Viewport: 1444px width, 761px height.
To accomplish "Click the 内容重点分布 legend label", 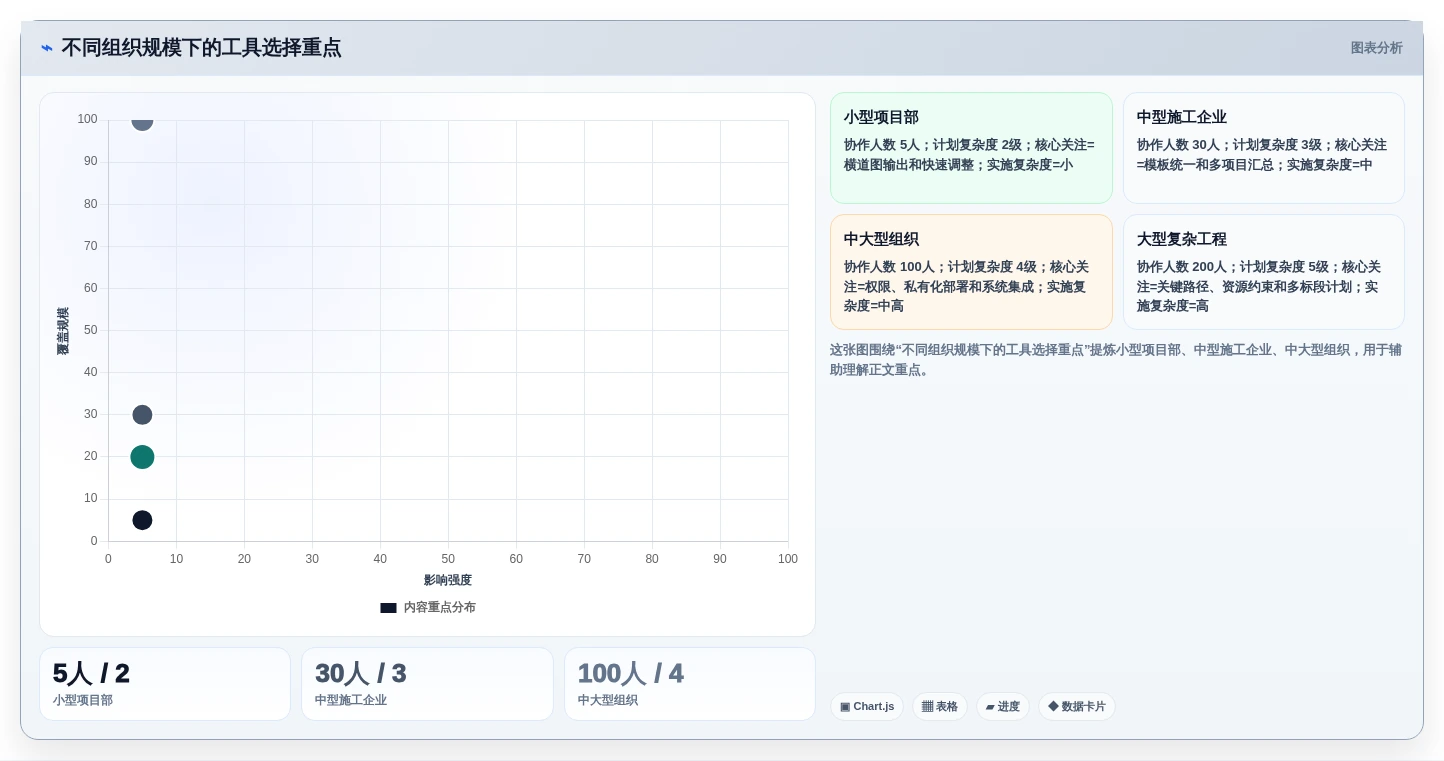I will coord(440,608).
